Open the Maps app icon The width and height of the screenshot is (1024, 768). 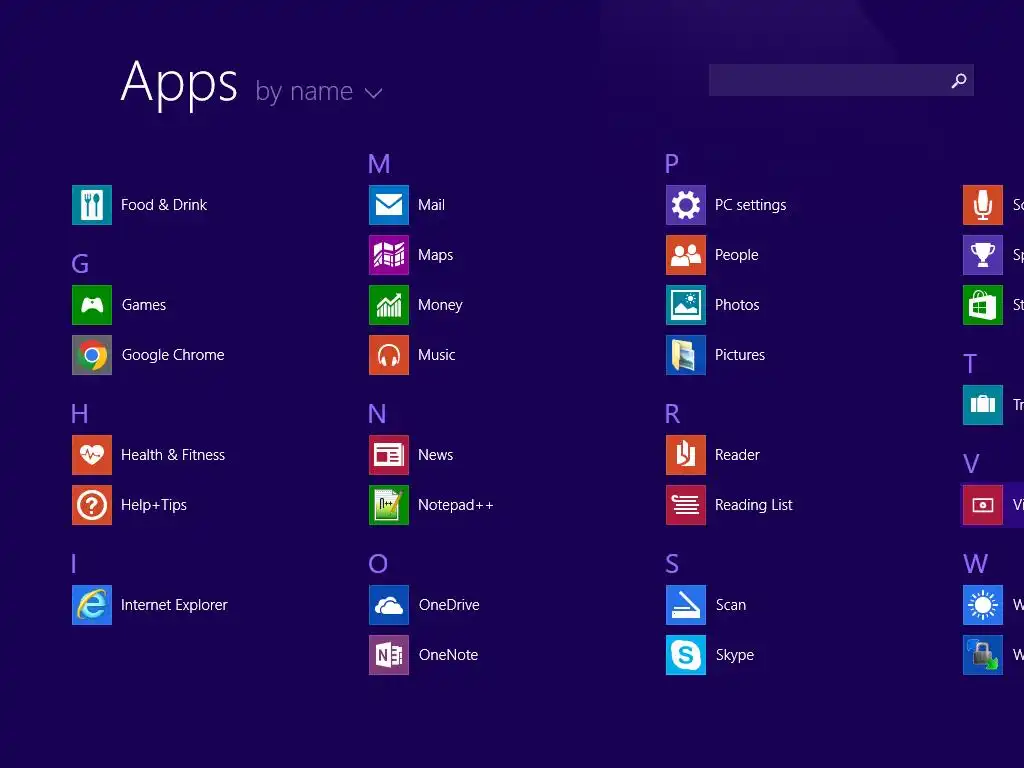[389, 255]
